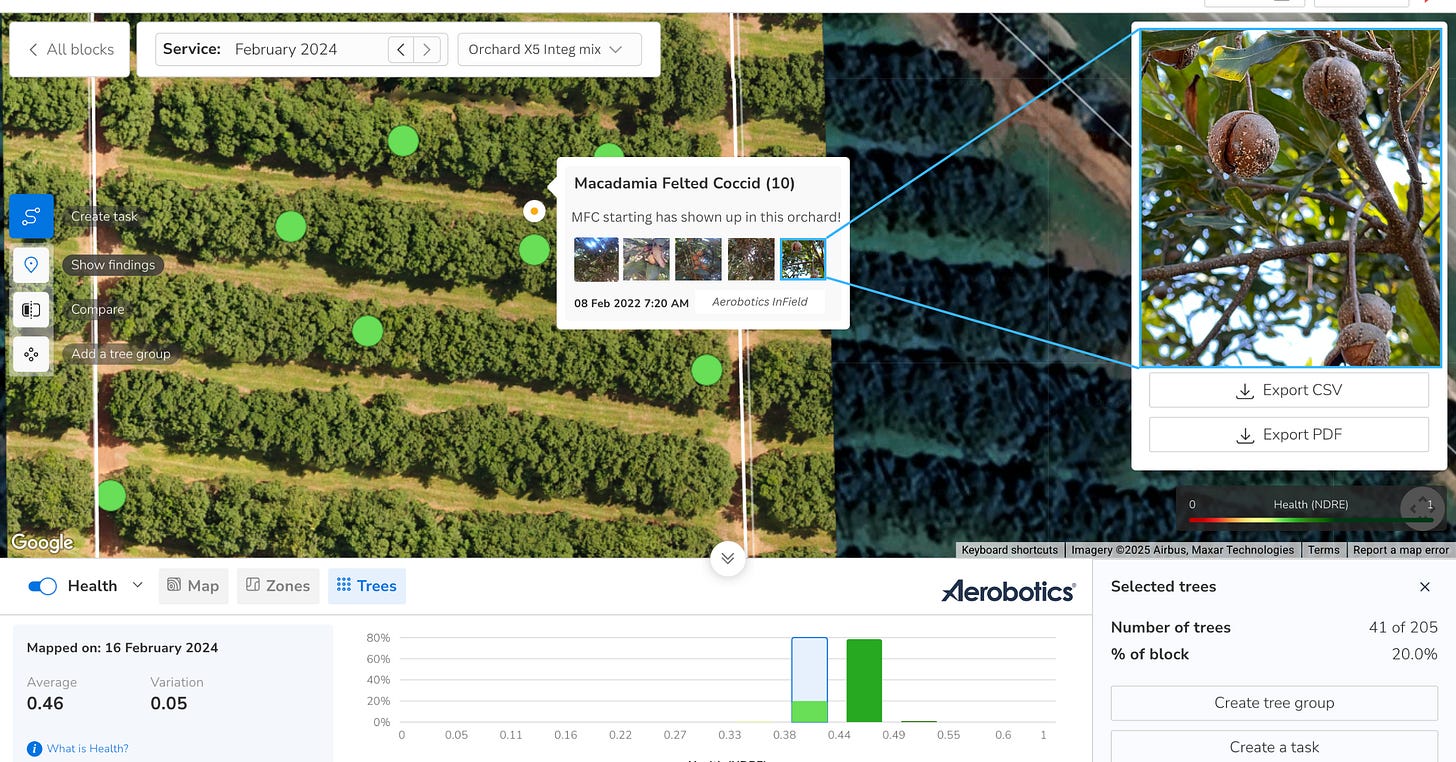Click the 41 of 205 tree count
This screenshot has height=762, width=1456.
1403,628
